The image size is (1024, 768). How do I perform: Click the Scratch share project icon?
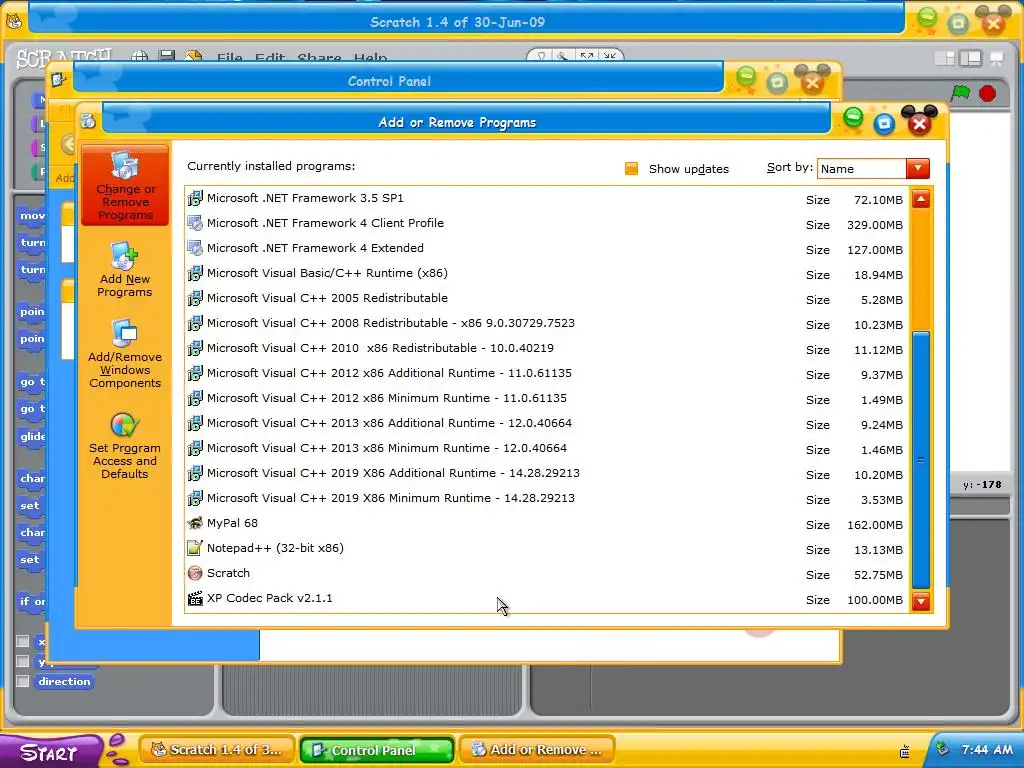[x=193, y=56]
